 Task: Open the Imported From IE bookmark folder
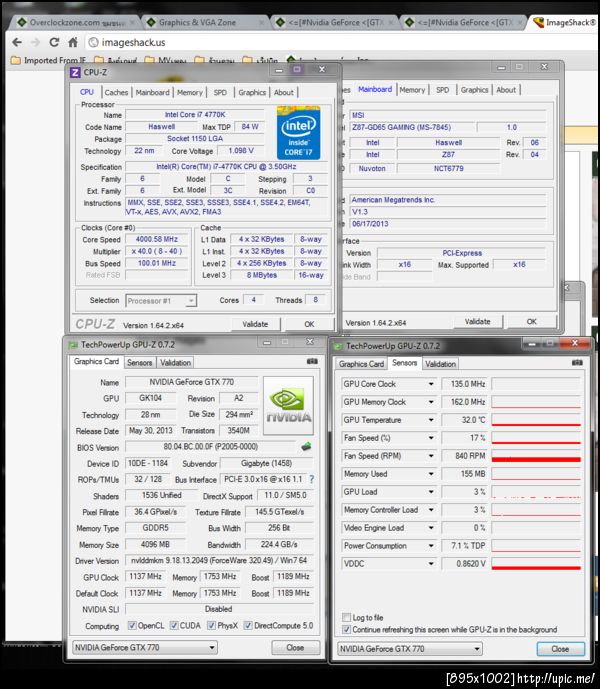point(49,60)
